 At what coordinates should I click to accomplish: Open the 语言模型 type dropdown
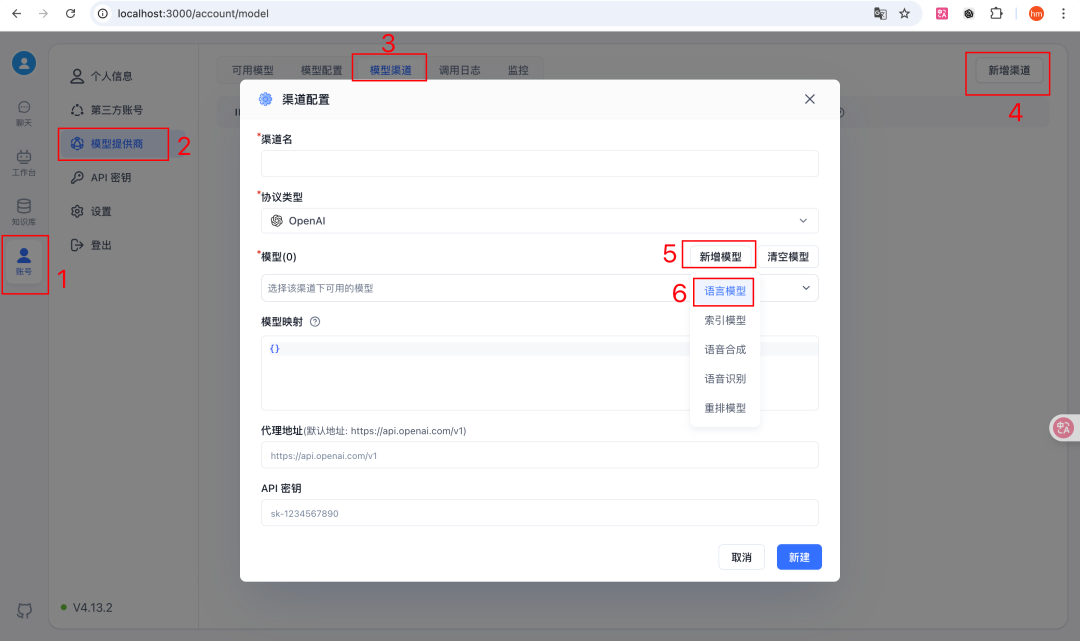[x=724, y=291]
